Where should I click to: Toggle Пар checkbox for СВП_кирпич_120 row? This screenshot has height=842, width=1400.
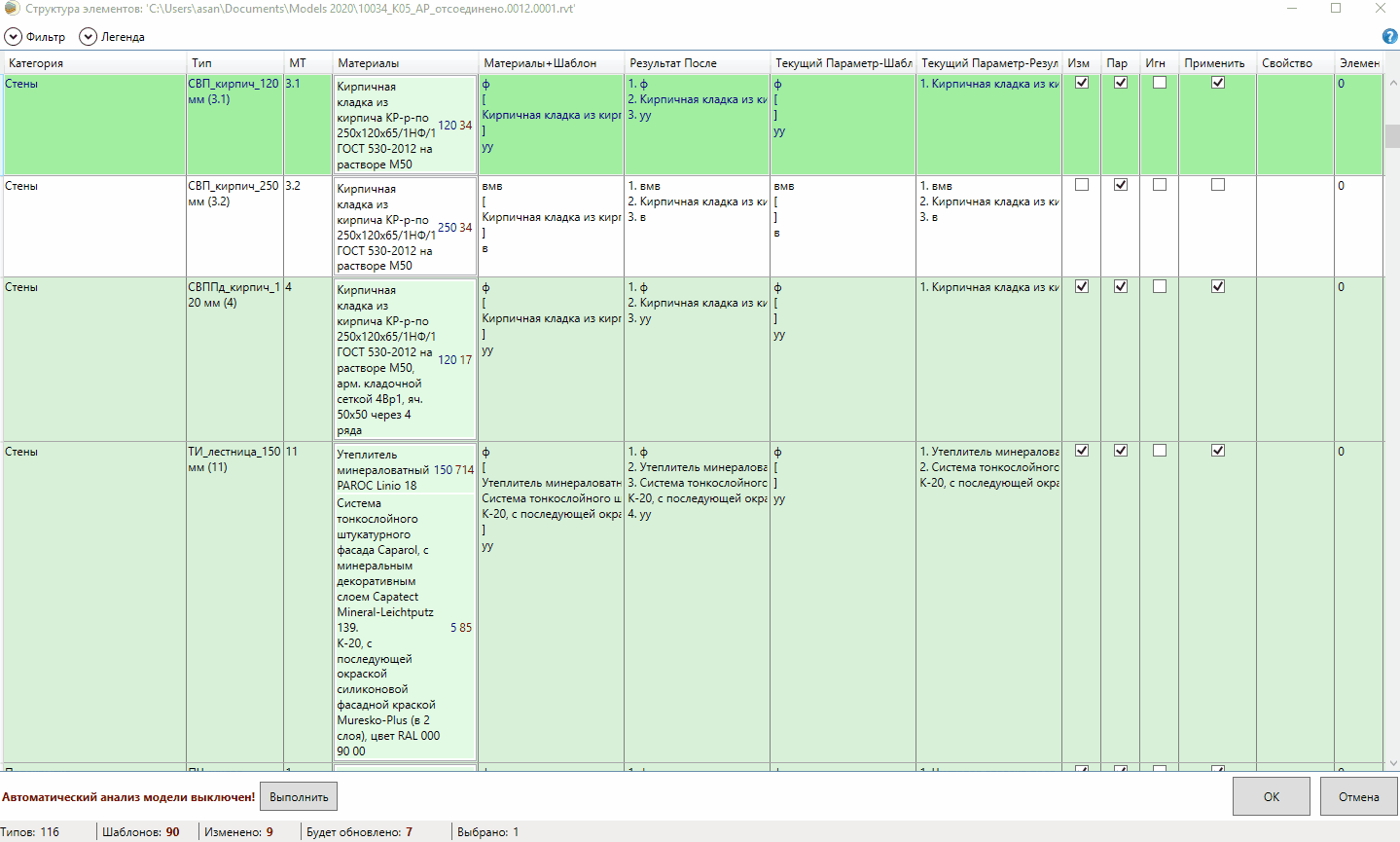coord(1121,83)
